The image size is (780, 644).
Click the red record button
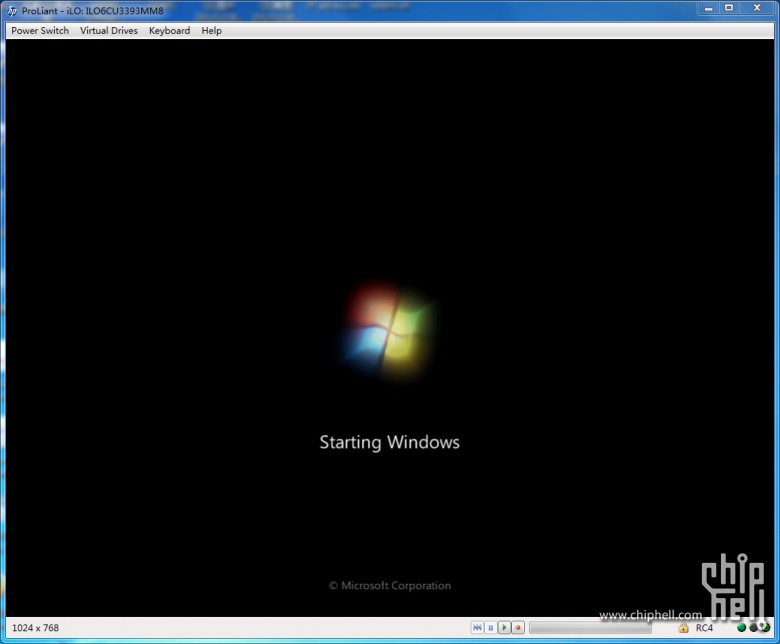click(x=518, y=628)
